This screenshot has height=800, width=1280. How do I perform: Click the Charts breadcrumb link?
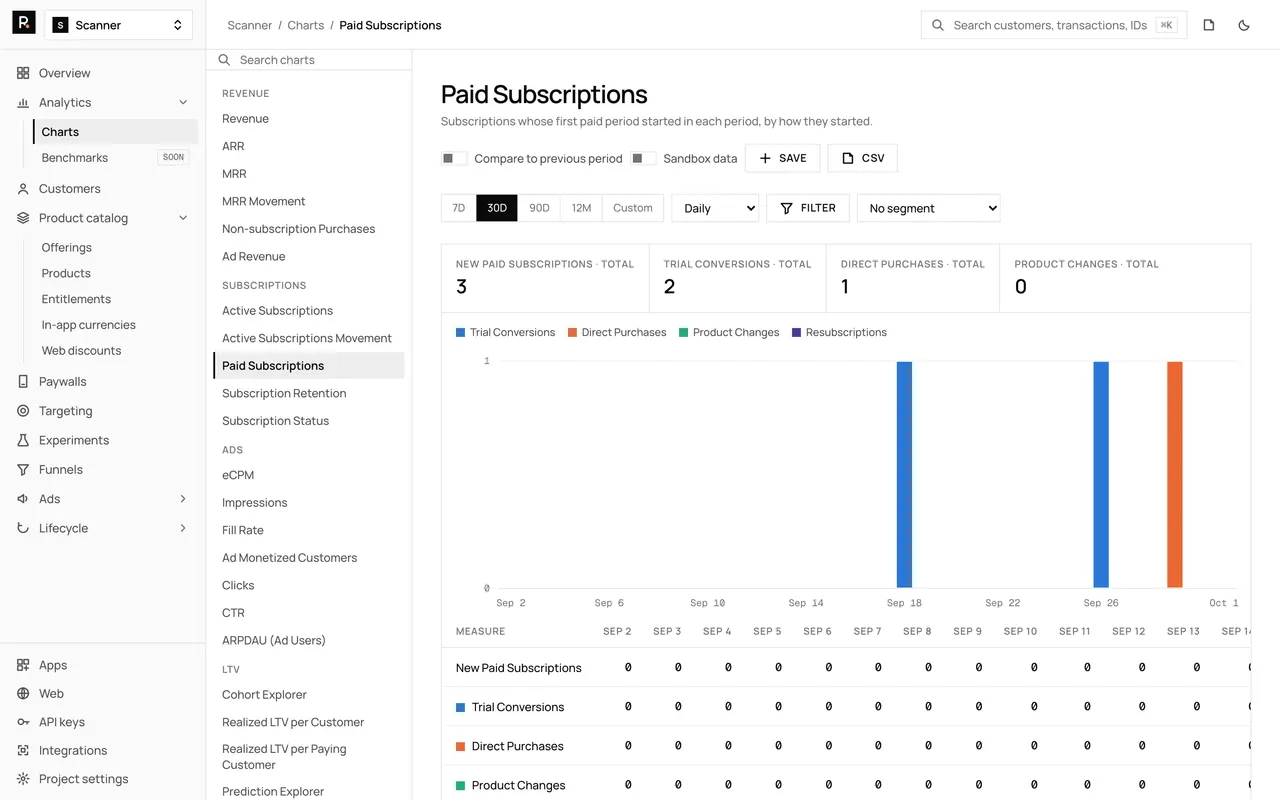306,25
